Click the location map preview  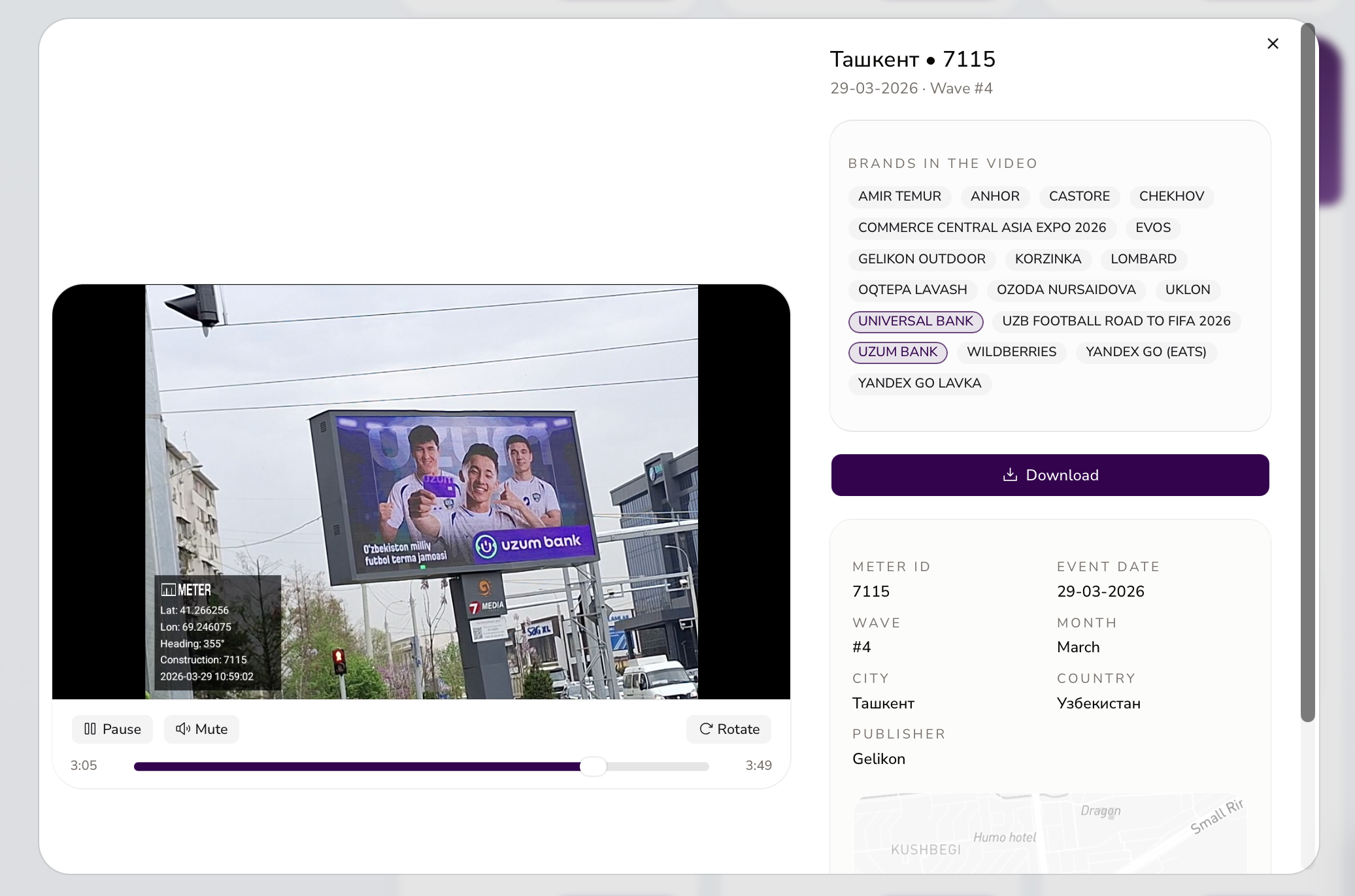coord(1050,833)
